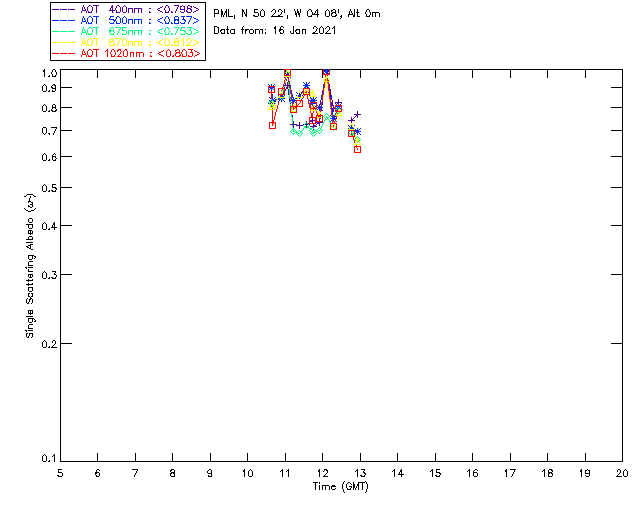Click the 0.2 y-axis tick label
This screenshot has width=640, height=512.
(x=49, y=344)
